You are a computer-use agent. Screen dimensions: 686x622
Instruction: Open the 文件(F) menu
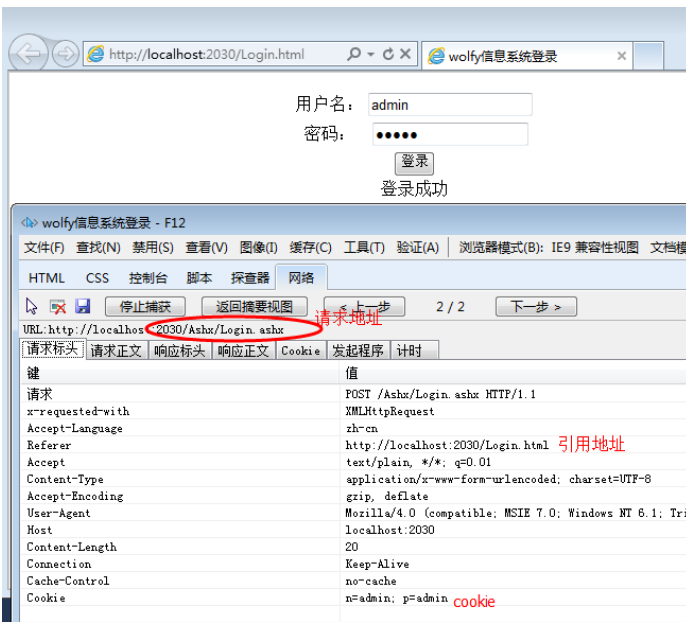44,248
